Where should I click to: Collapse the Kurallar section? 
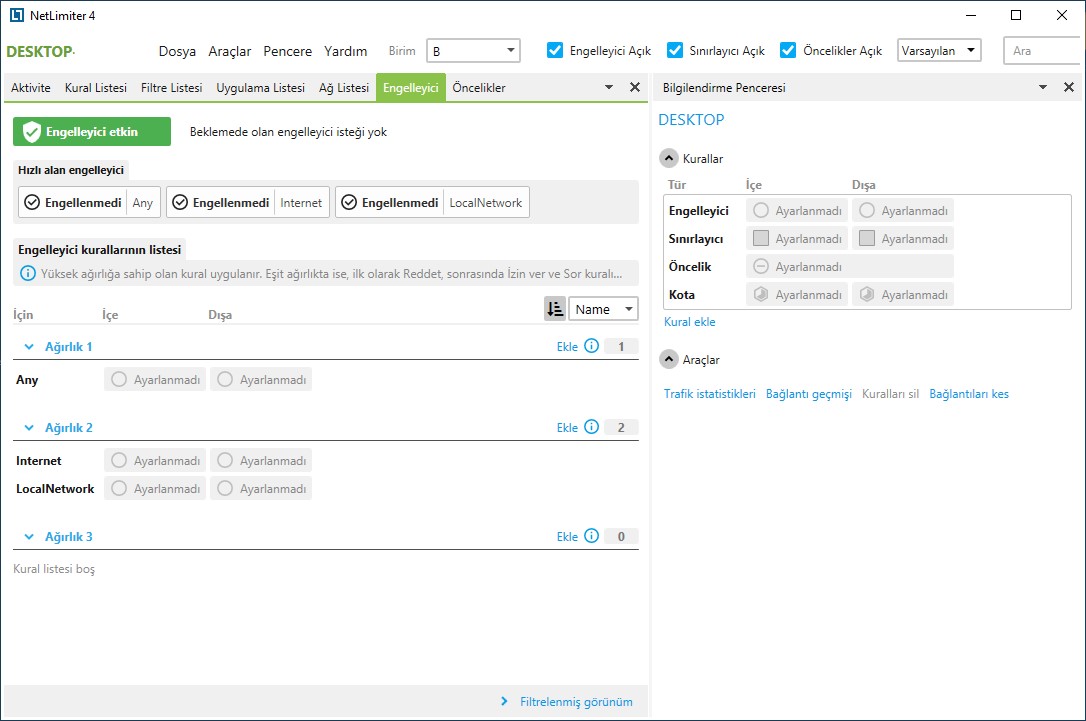click(668, 159)
